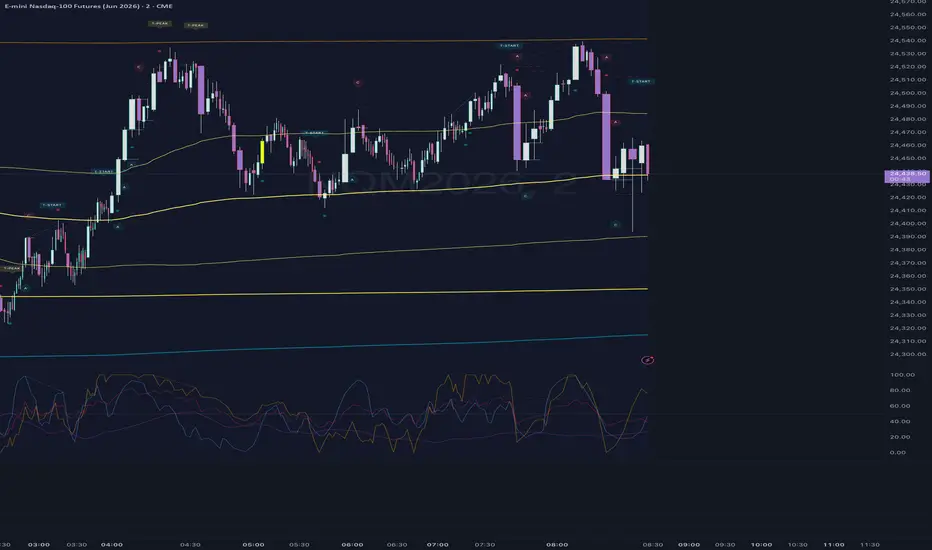Click the 24,300.00 price axis label
Viewport: 932px width, 550px height.
point(908,354)
